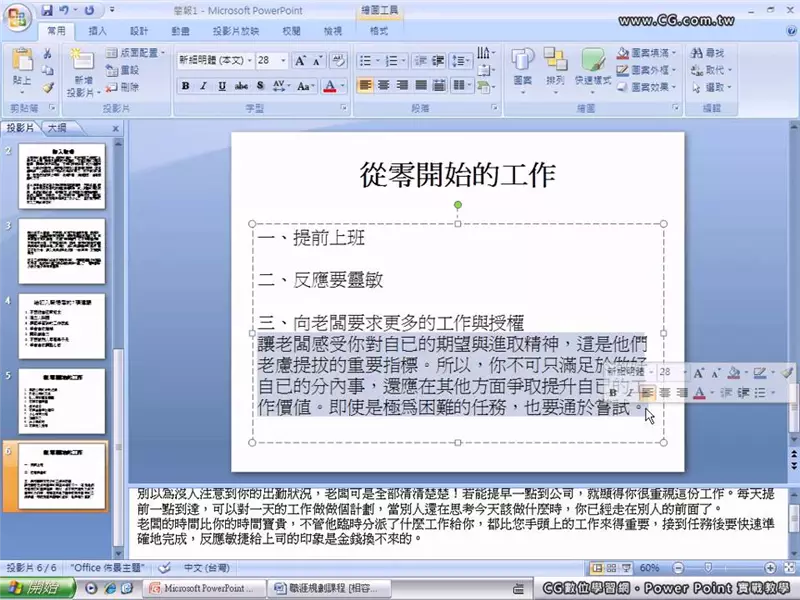Toggle bold formatting in the ribbon
The height and width of the screenshot is (600, 800).
pos(186,86)
